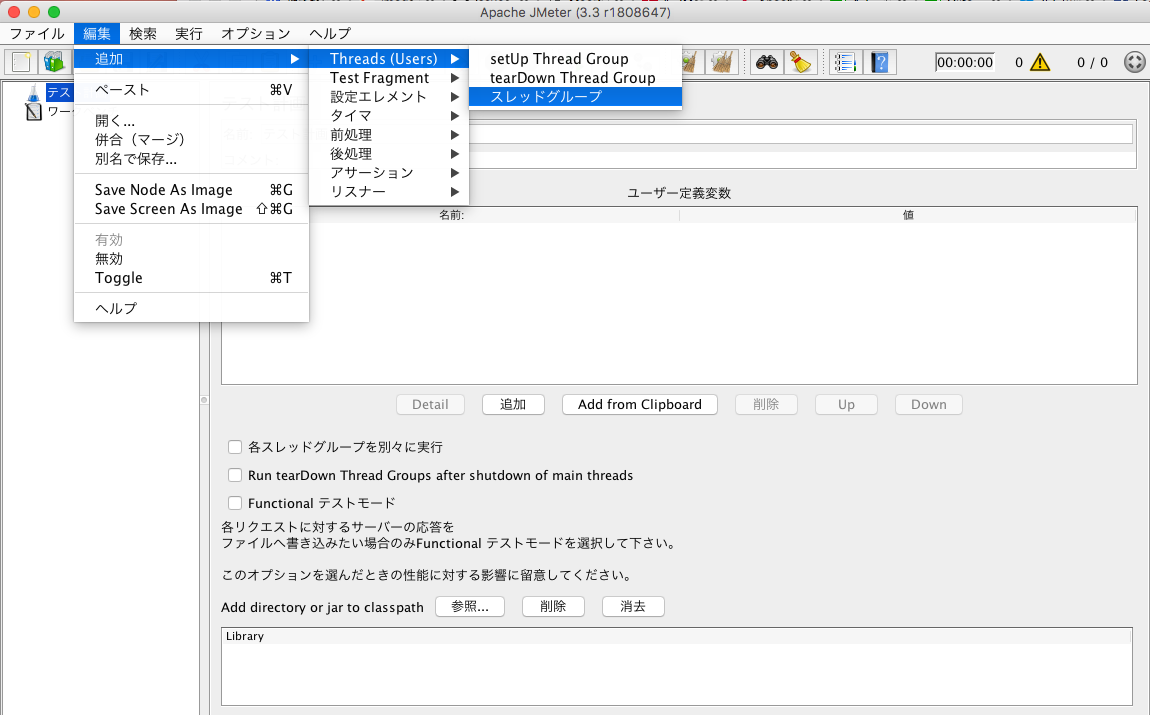Screen dimensions: 1150x715
Task: Click the Add from Clipboard button
Action: 640,405
